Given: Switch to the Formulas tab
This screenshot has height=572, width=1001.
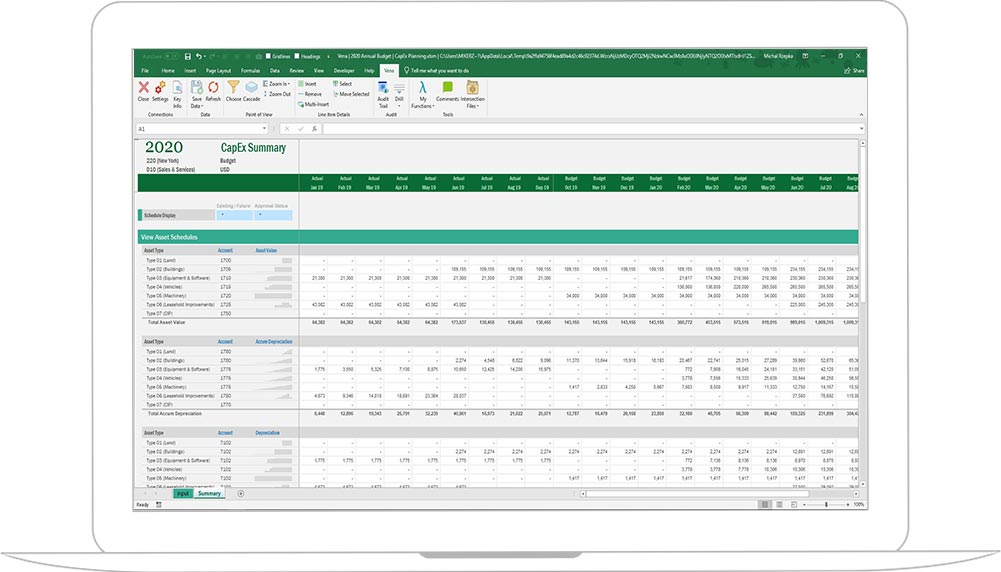Looking at the screenshot, I should 250,70.
